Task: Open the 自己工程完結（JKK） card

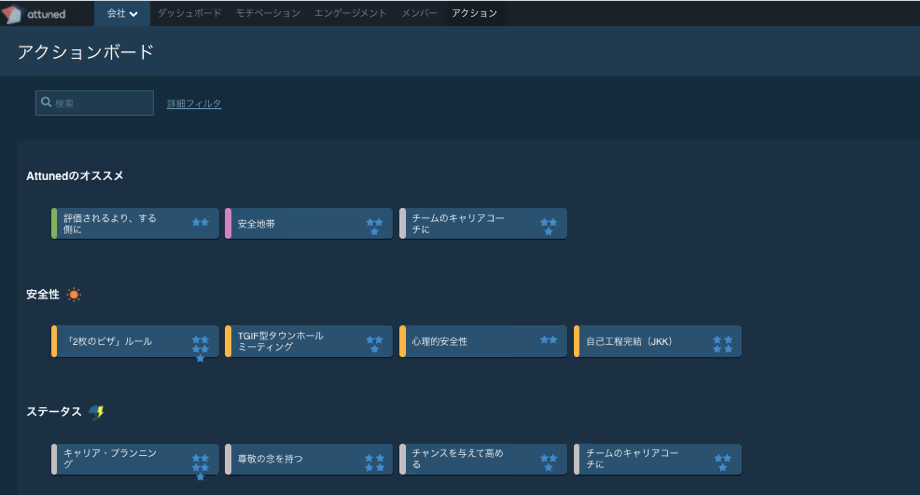Action: (658, 341)
